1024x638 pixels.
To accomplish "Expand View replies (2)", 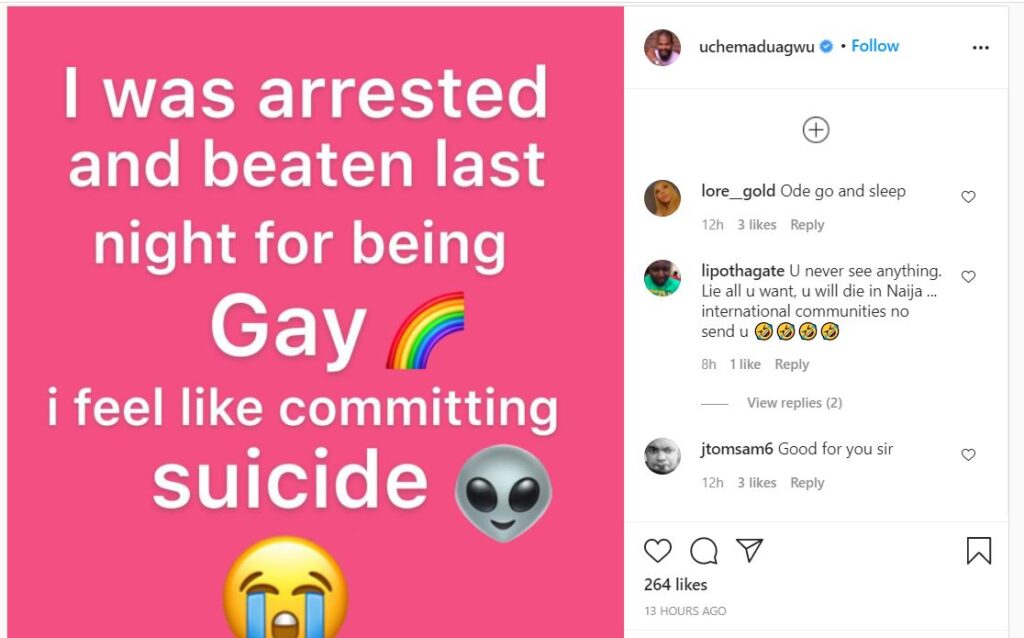I will coord(794,403).
